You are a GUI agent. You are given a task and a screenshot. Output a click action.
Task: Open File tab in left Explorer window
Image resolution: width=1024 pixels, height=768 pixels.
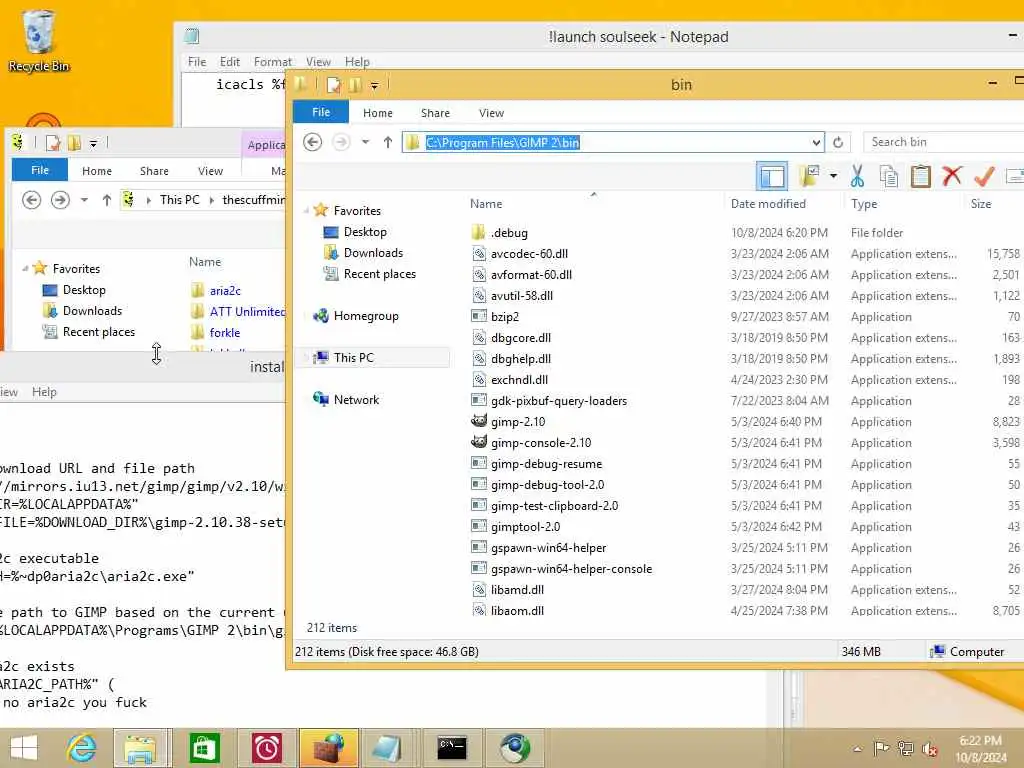(x=40, y=170)
